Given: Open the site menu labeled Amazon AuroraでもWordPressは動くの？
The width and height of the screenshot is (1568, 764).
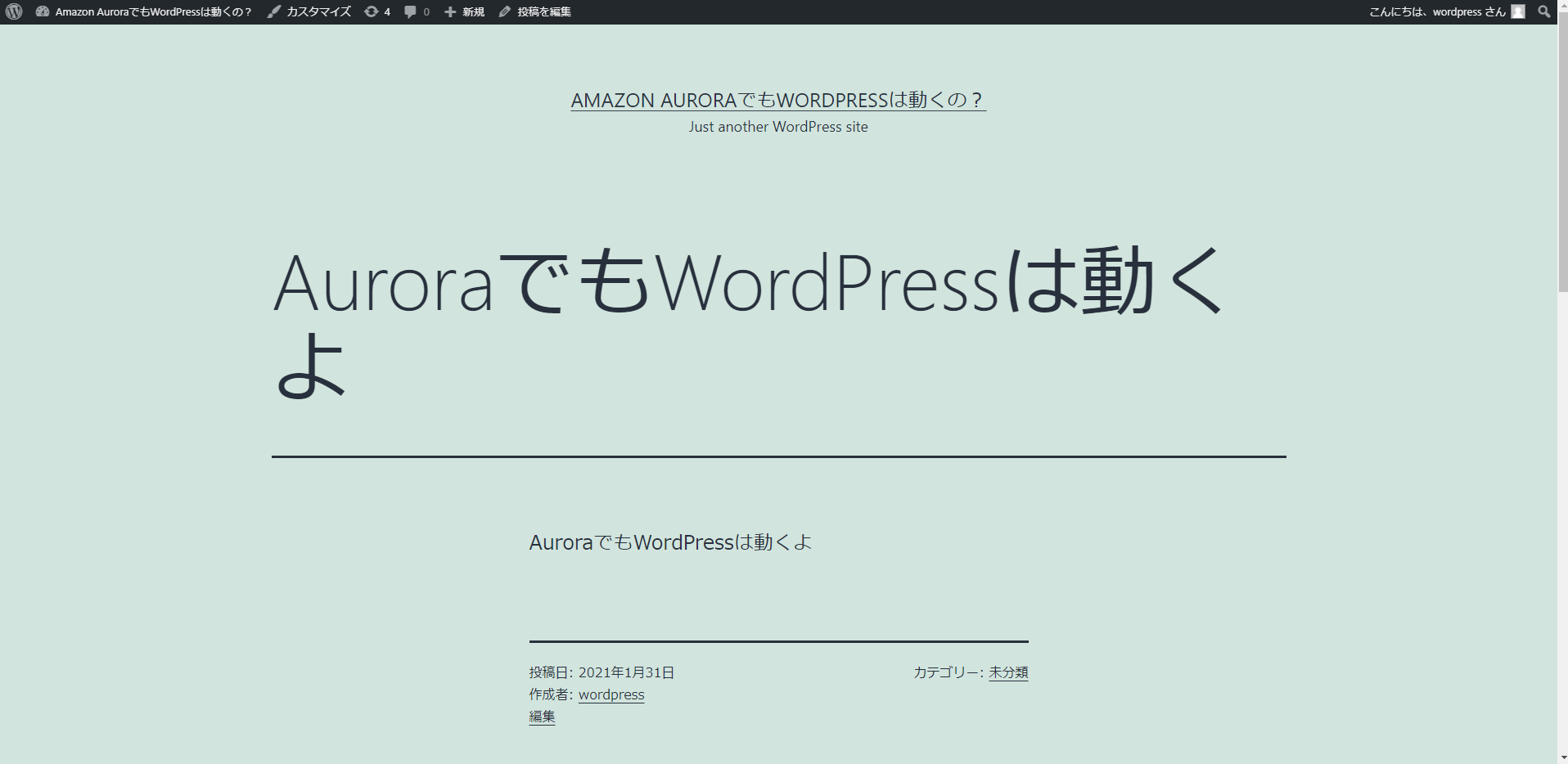Looking at the screenshot, I should click(x=152, y=11).
